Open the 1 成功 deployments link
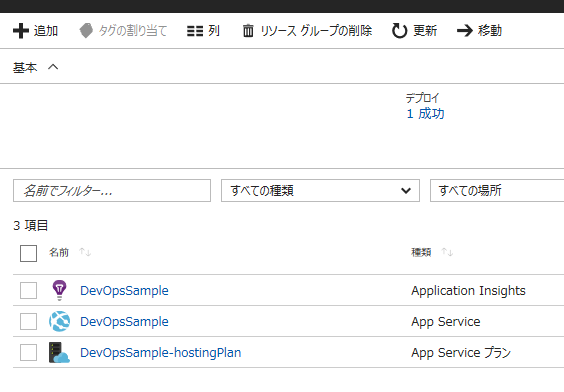The image size is (564, 392). click(426, 114)
